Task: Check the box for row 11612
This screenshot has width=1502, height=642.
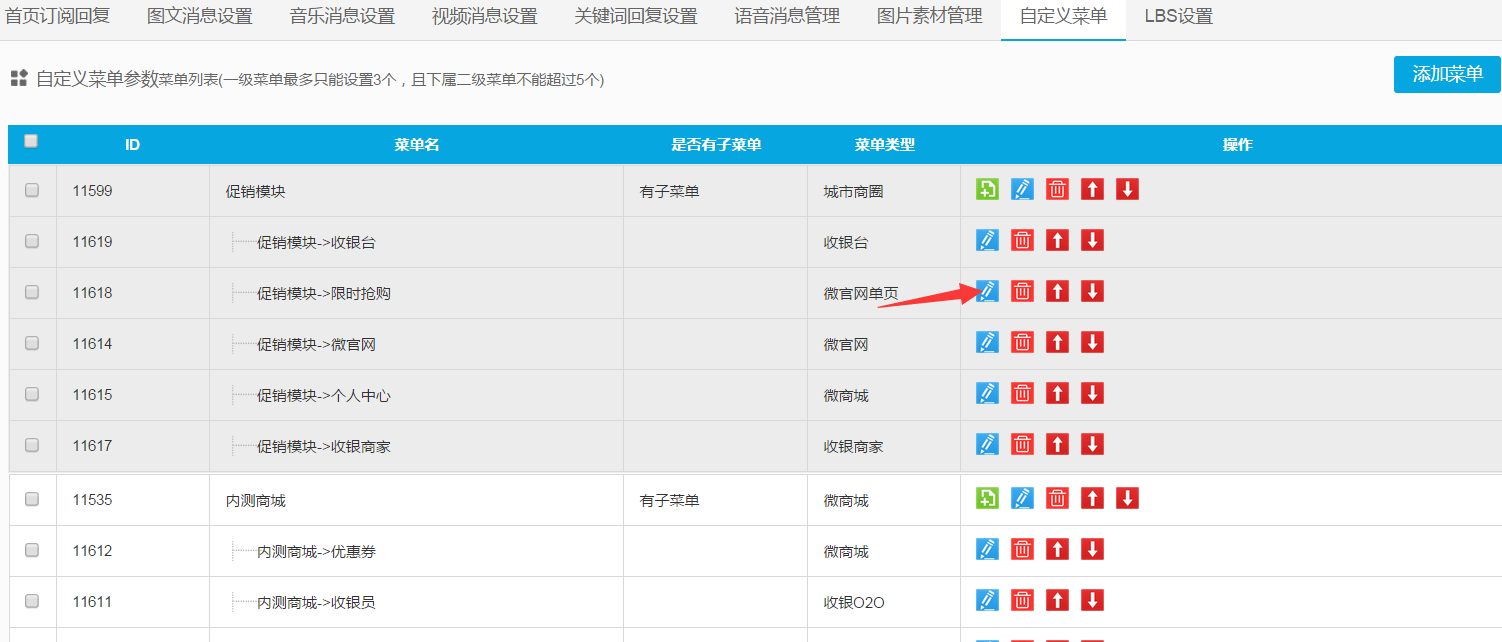Action: coord(32,550)
